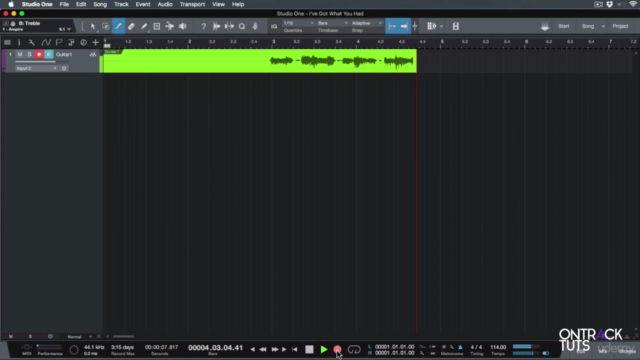Screen dimensions: 640x360
Task: Toggle snap to grid button
Action: (392, 27)
